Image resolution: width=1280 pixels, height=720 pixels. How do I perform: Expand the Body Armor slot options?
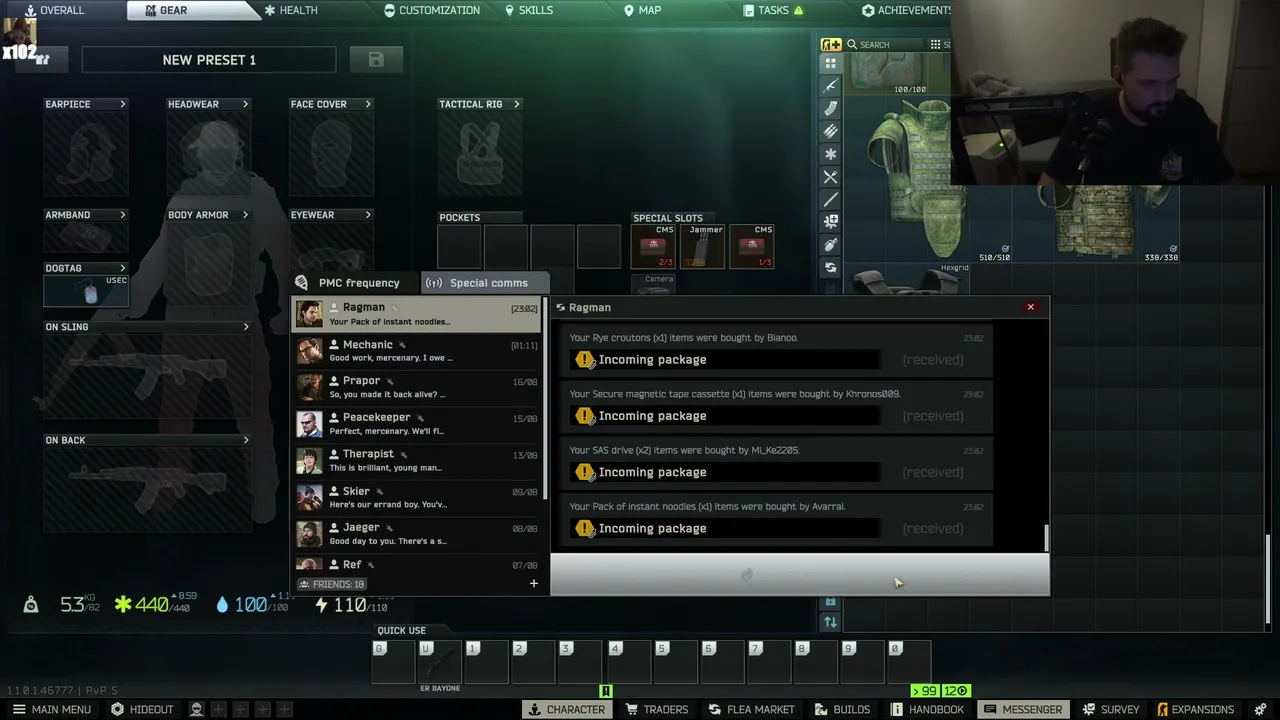point(245,215)
